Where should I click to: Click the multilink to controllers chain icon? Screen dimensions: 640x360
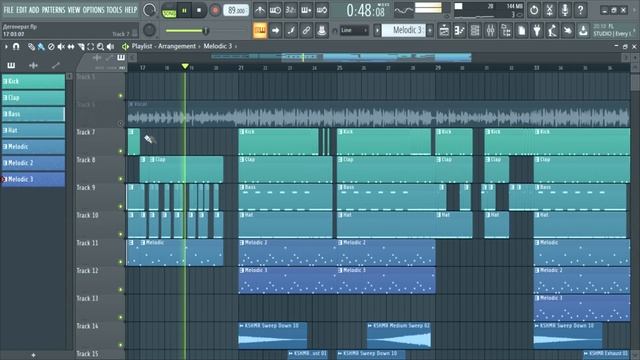coord(306,31)
